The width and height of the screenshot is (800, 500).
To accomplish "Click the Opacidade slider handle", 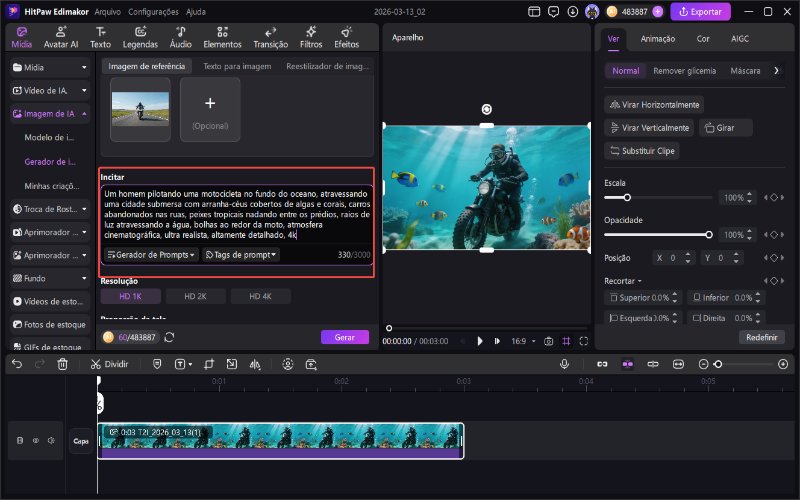I will pos(709,235).
